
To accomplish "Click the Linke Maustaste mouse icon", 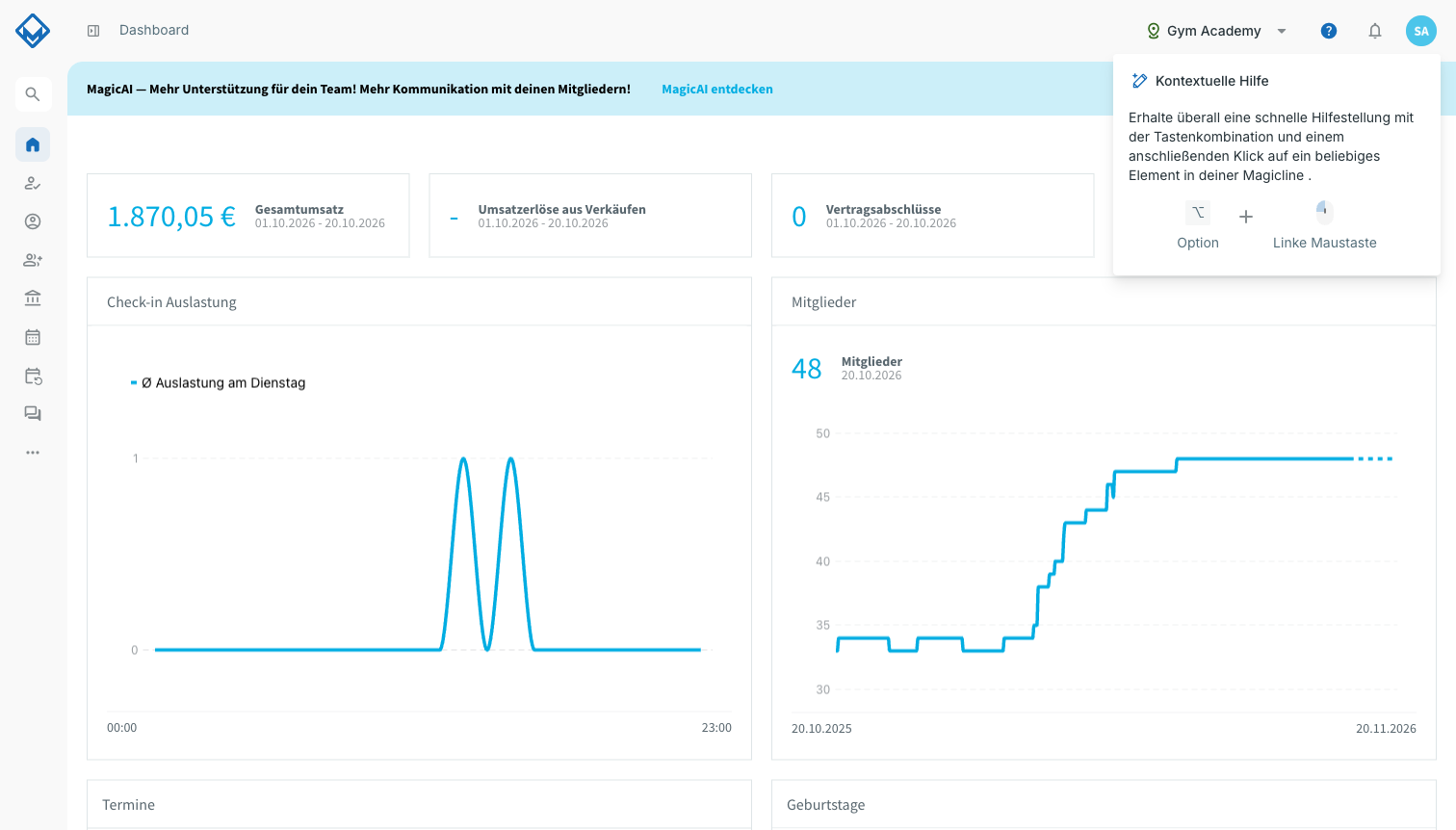I will click(1324, 211).
